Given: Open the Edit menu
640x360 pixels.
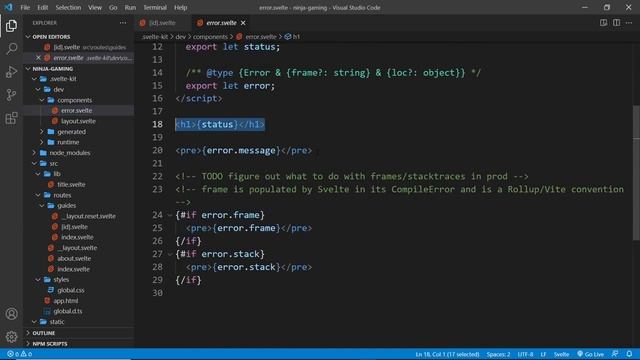Looking at the screenshot, I should coord(42,7).
